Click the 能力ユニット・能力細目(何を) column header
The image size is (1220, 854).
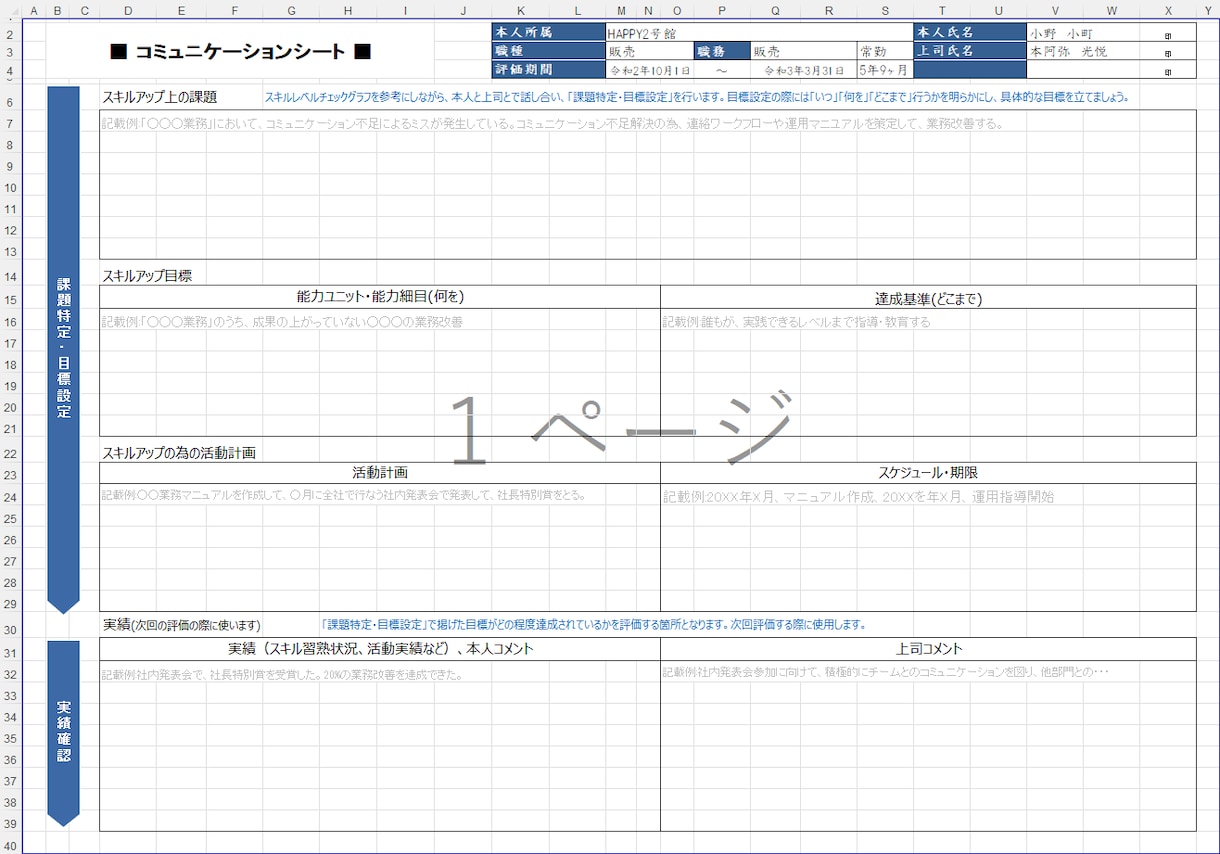coord(380,297)
